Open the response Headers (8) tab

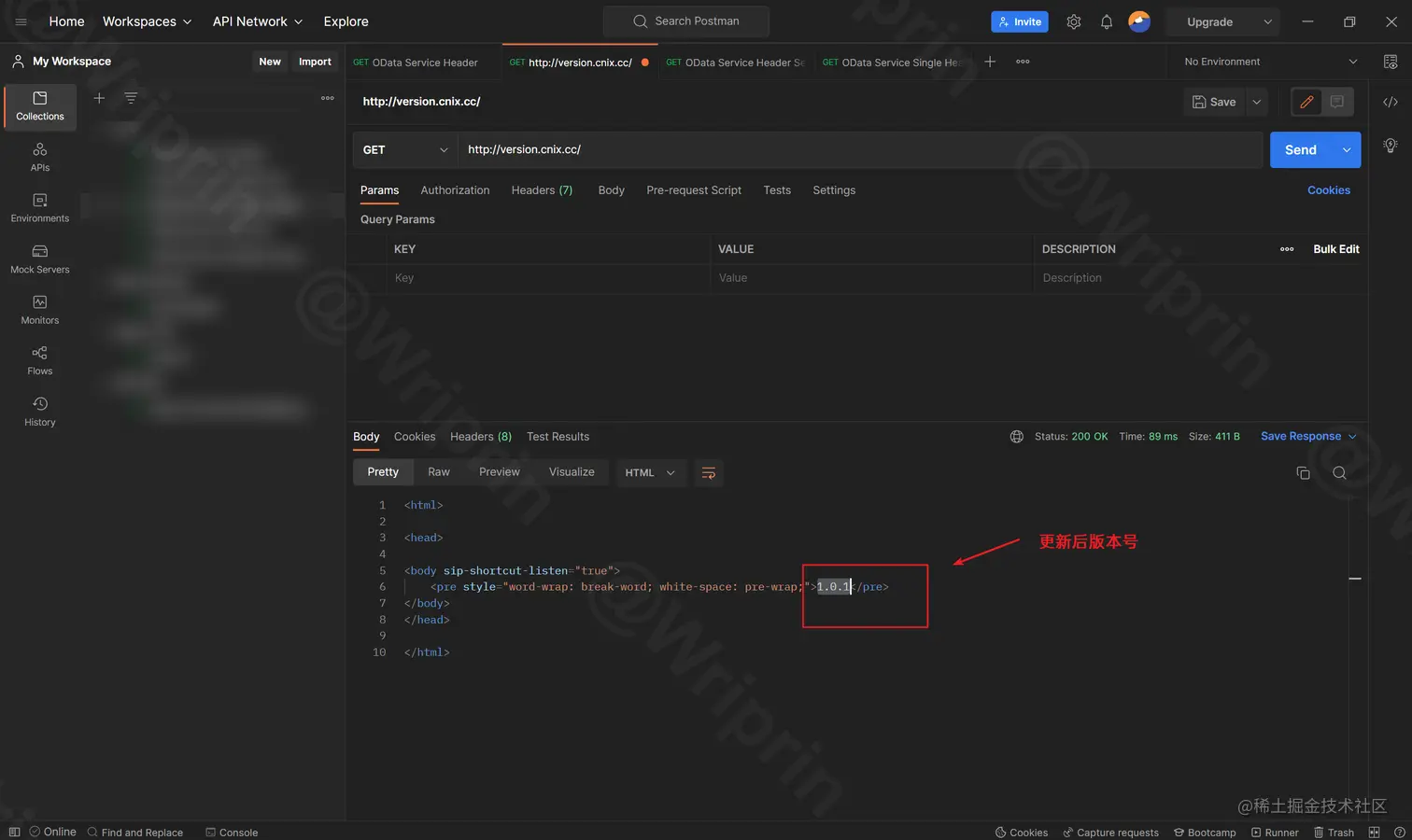tap(481, 437)
